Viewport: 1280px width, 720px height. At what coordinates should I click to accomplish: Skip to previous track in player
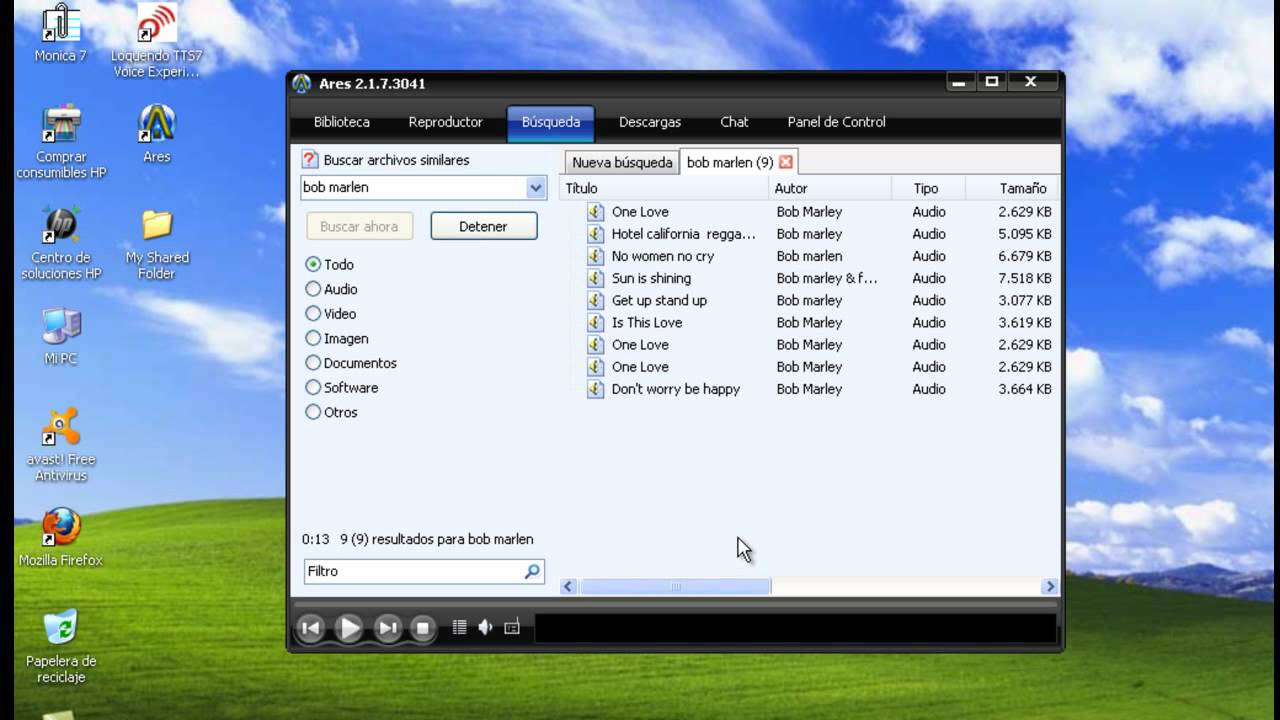(x=311, y=628)
